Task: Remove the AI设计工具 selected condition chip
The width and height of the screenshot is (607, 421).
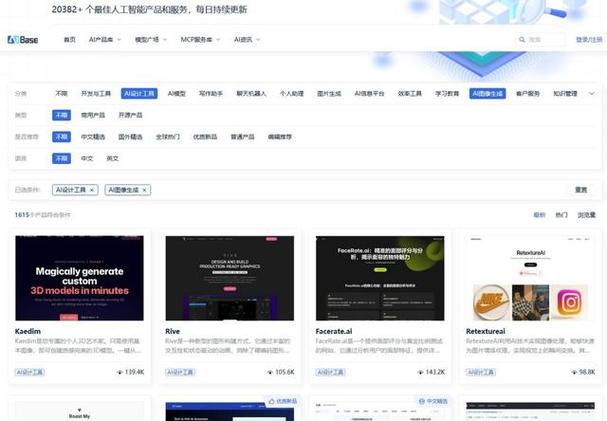Action: (92, 190)
